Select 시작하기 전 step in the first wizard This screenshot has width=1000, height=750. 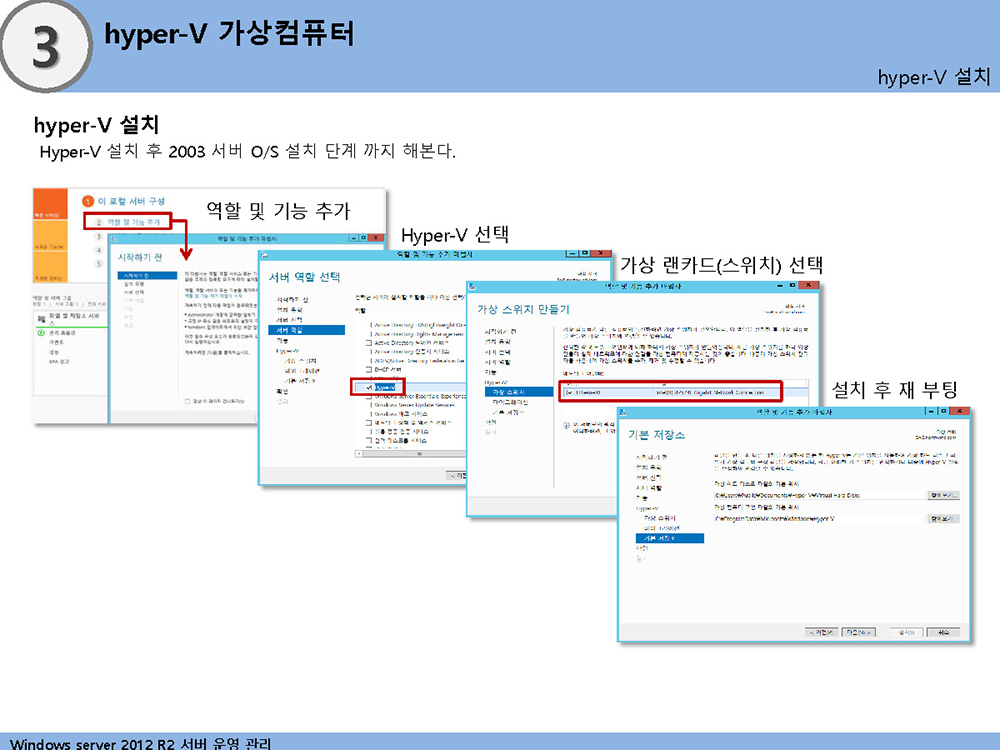point(147,275)
